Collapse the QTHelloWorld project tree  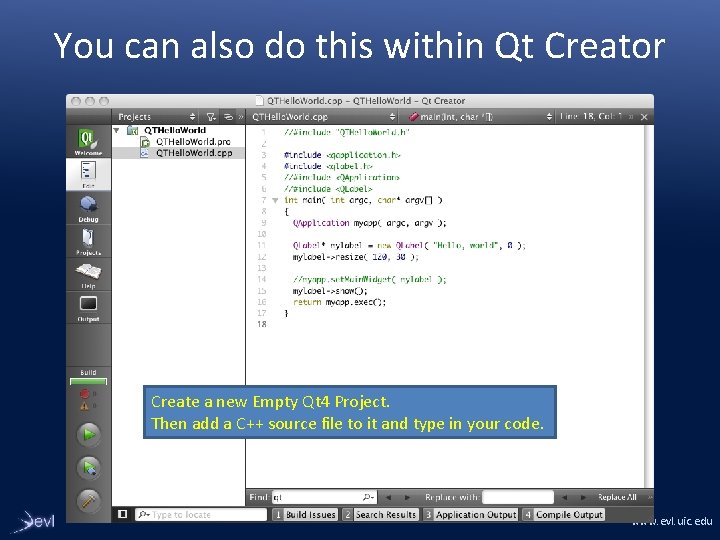[x=117, y=130]
